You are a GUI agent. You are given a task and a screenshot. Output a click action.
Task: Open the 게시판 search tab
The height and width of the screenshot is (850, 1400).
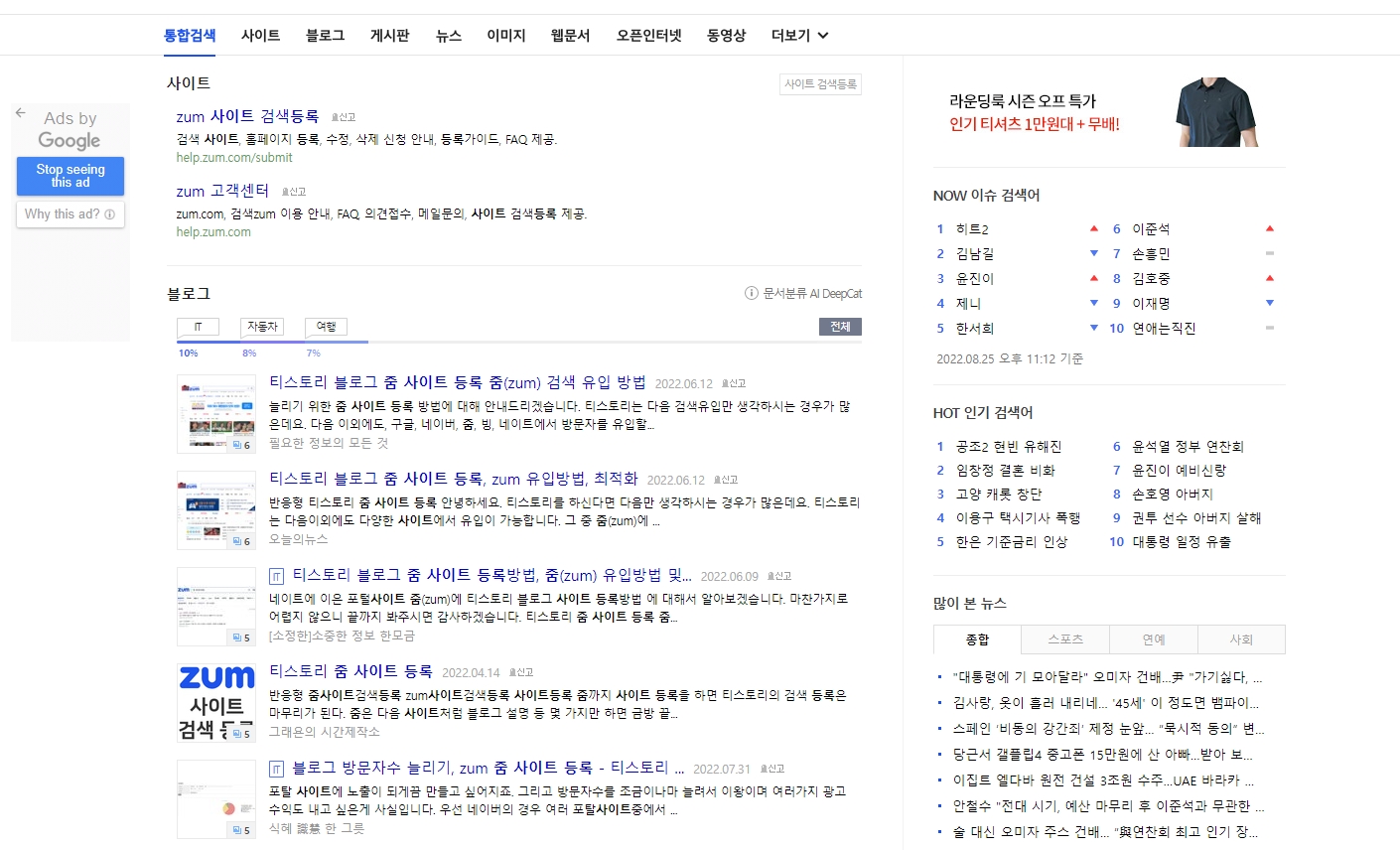point(389,36)
